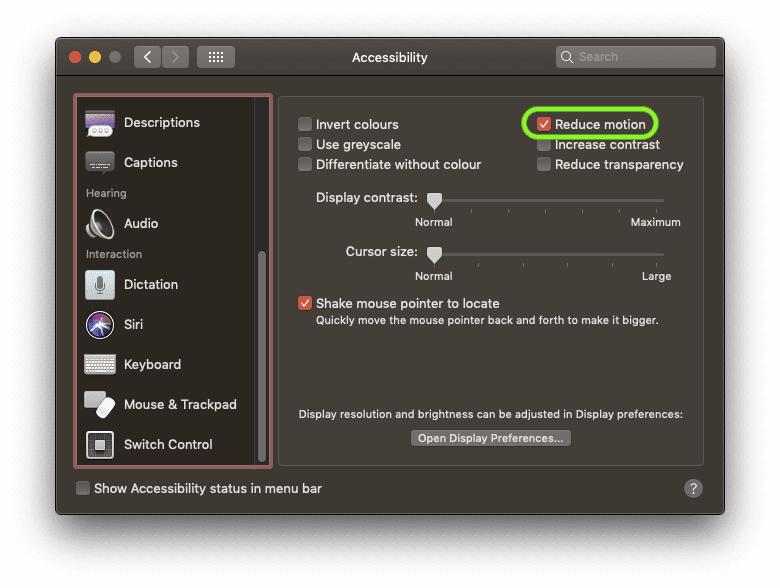Click the help question mark button
The width and height of the screenshot is (780, 588).
pos(693,488)
